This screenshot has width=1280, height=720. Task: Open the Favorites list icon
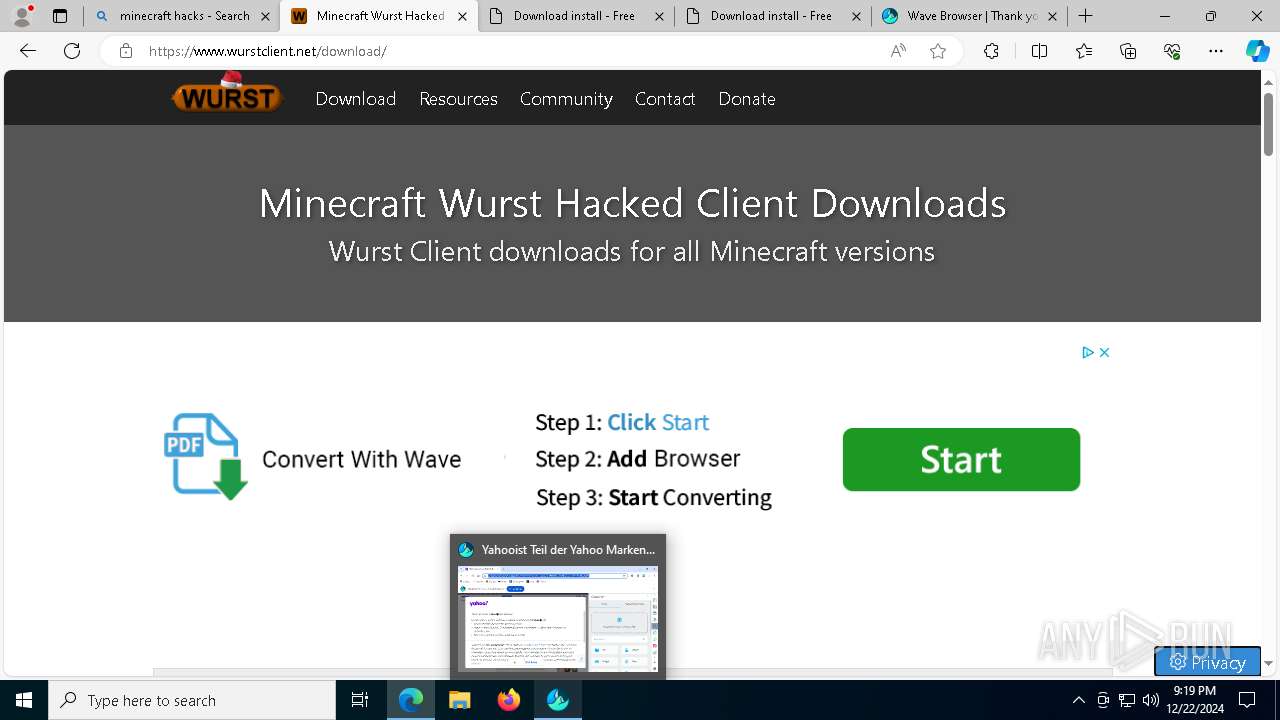click(x=1084, y=51)
